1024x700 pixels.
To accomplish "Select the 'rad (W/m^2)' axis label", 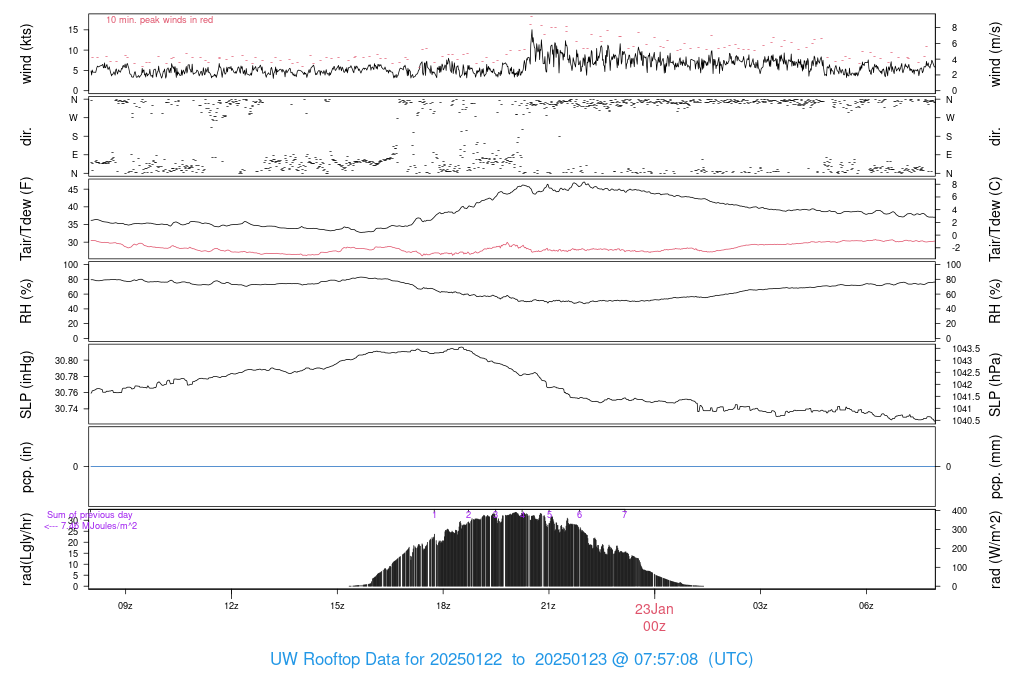I will [995, 550].
